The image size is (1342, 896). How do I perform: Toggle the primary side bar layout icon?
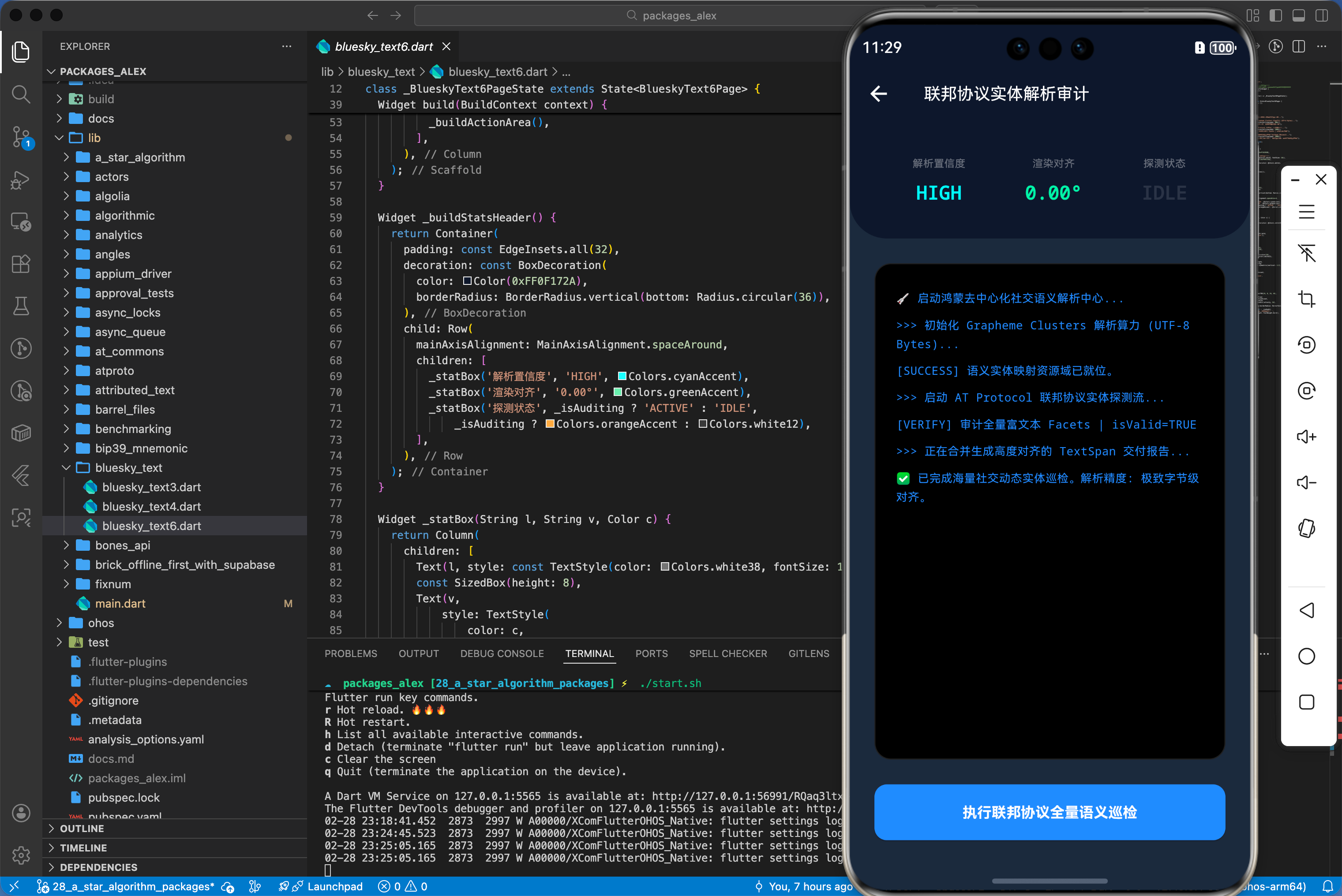click(1275, 15)
